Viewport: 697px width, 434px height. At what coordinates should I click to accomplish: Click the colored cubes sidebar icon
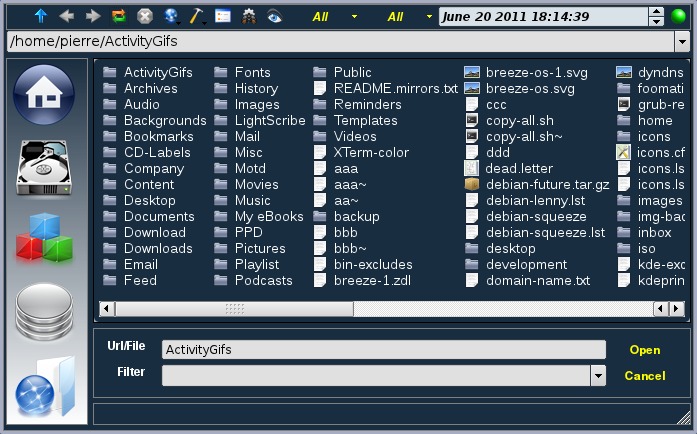[x=43, y=240]
